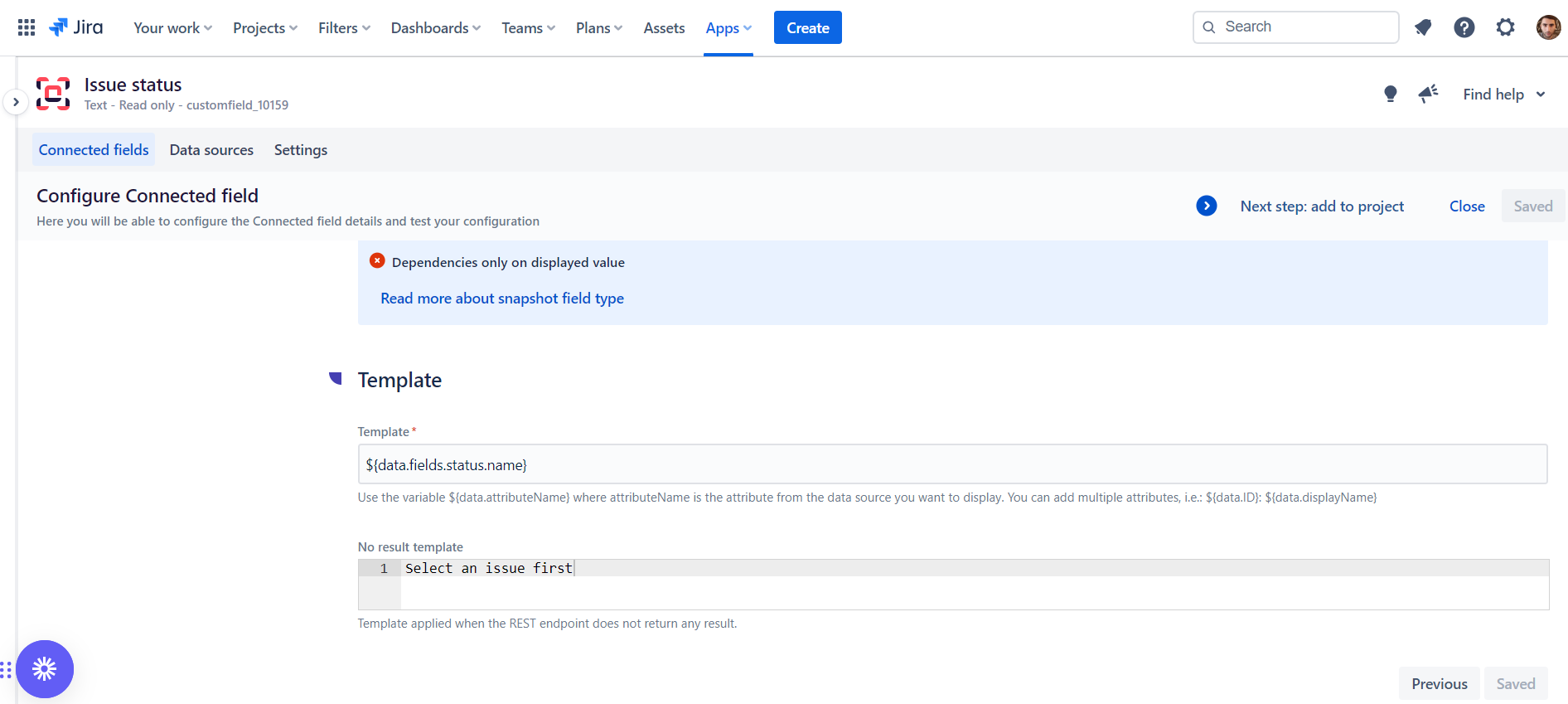Switch to the Data sources tab
Screen dimensions: 1568x704
(211, 150)
